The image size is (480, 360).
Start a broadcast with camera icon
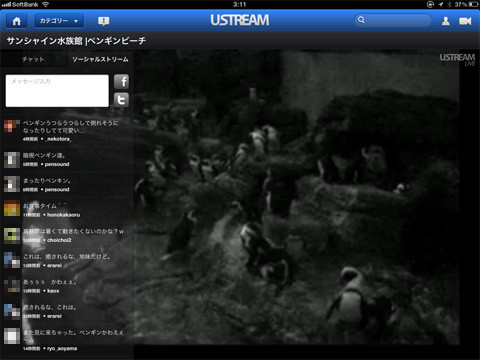(x=465, y=21)
